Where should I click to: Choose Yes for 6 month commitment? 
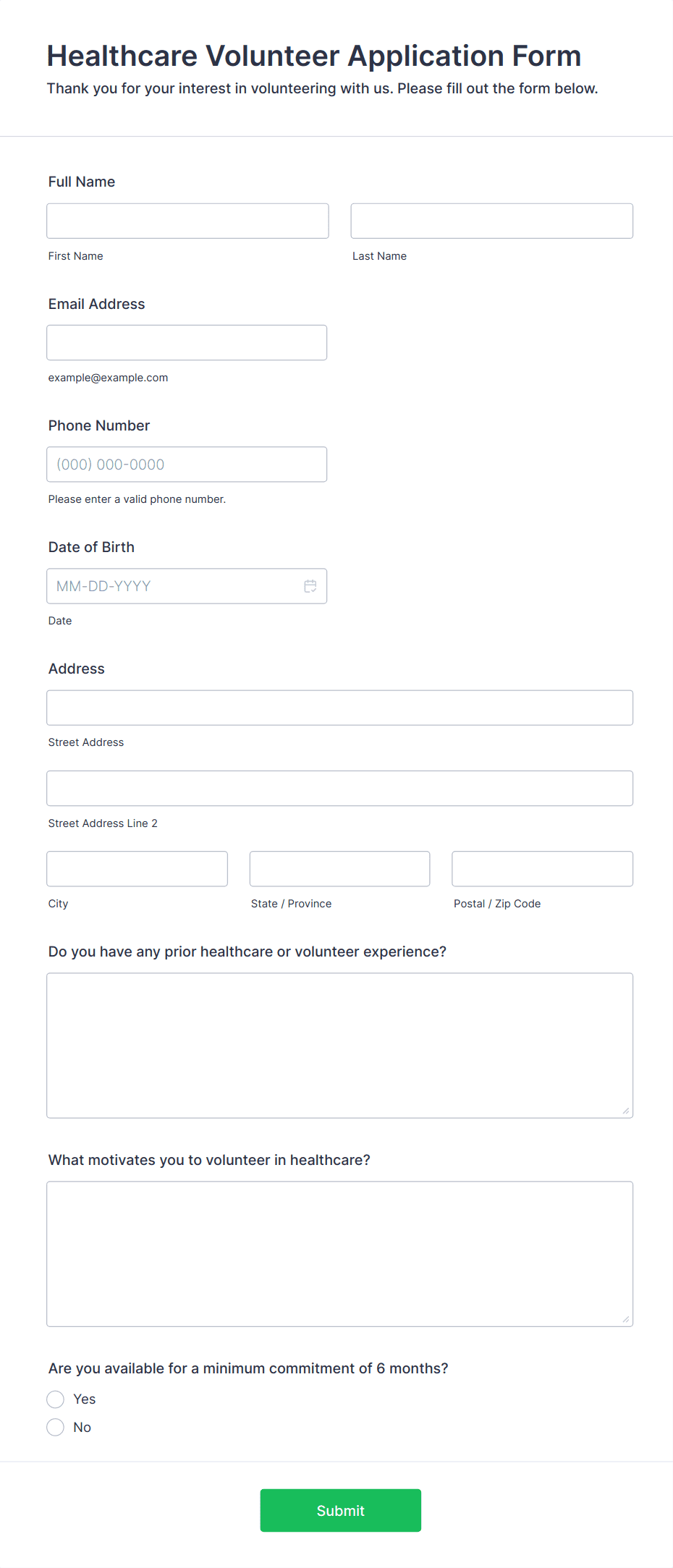55,1399
